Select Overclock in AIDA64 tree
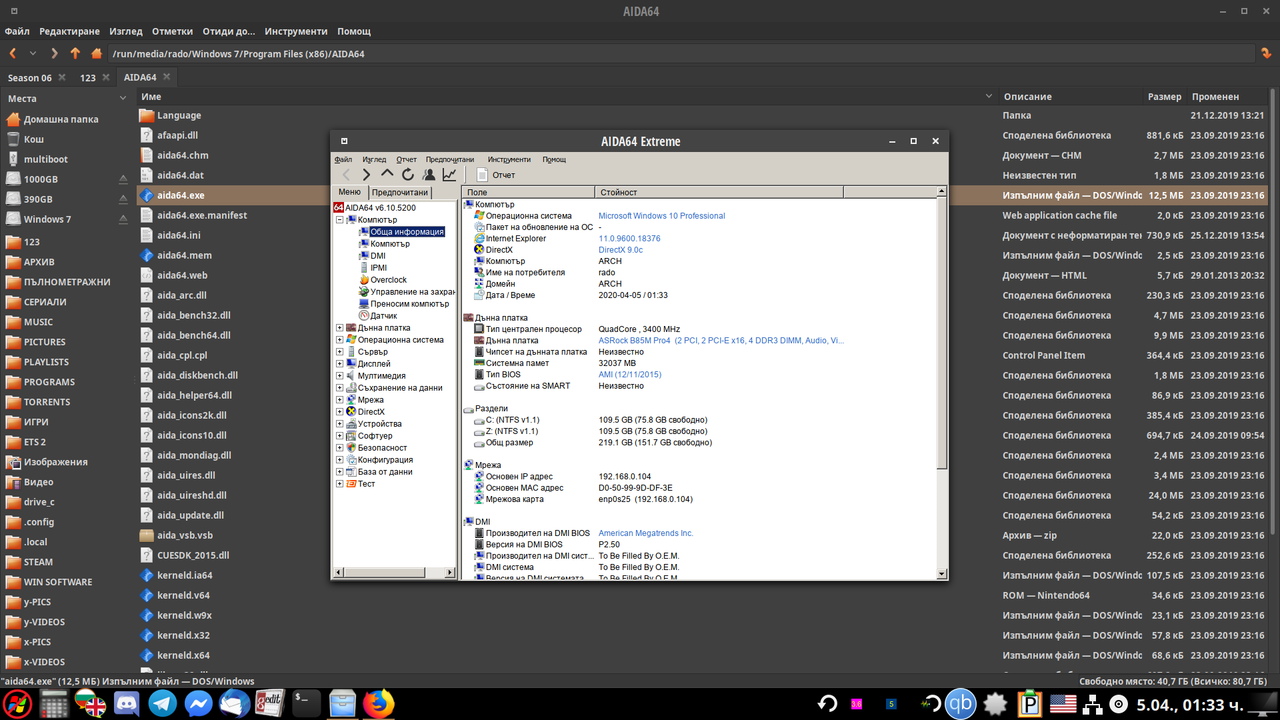This screenshot has height=720, width=1280. coord(388,280)
